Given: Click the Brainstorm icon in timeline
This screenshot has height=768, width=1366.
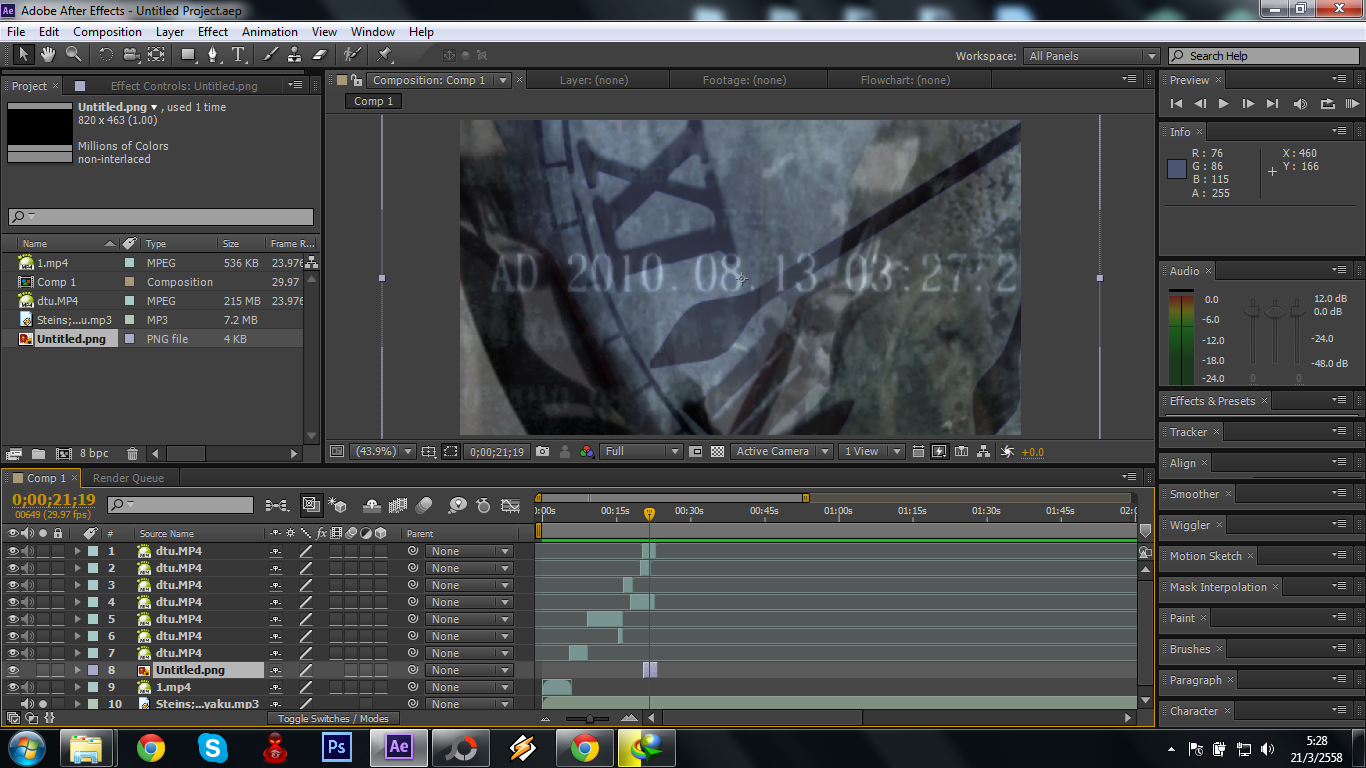Looking at the screenshot, I should (x=457, y=506).
